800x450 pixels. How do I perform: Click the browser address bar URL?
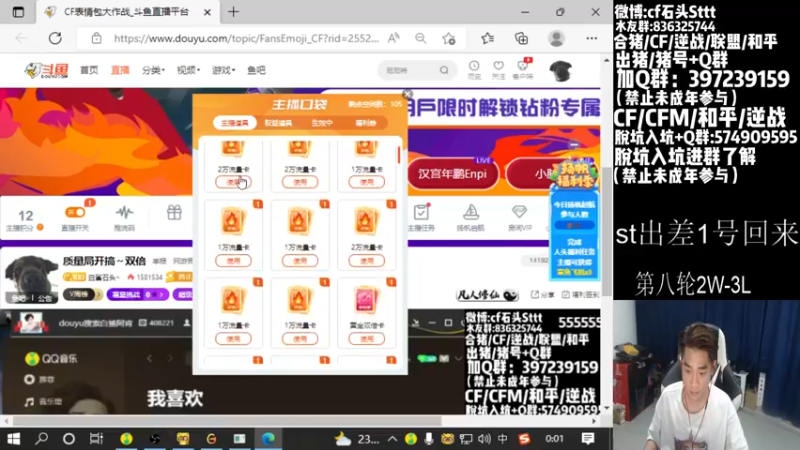click(x=246, y=38)
